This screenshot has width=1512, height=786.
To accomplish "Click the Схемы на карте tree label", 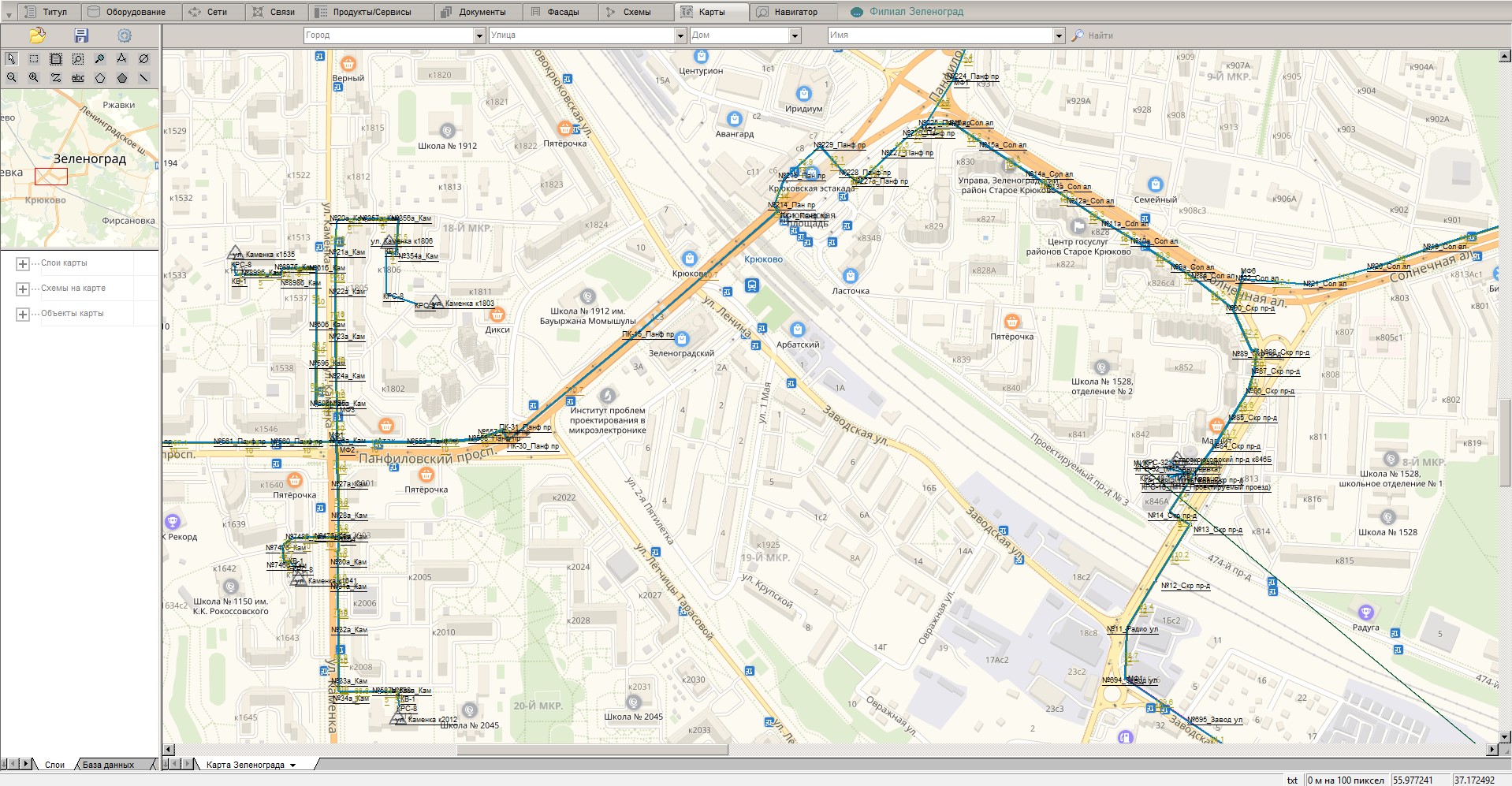I will (73, 289).
